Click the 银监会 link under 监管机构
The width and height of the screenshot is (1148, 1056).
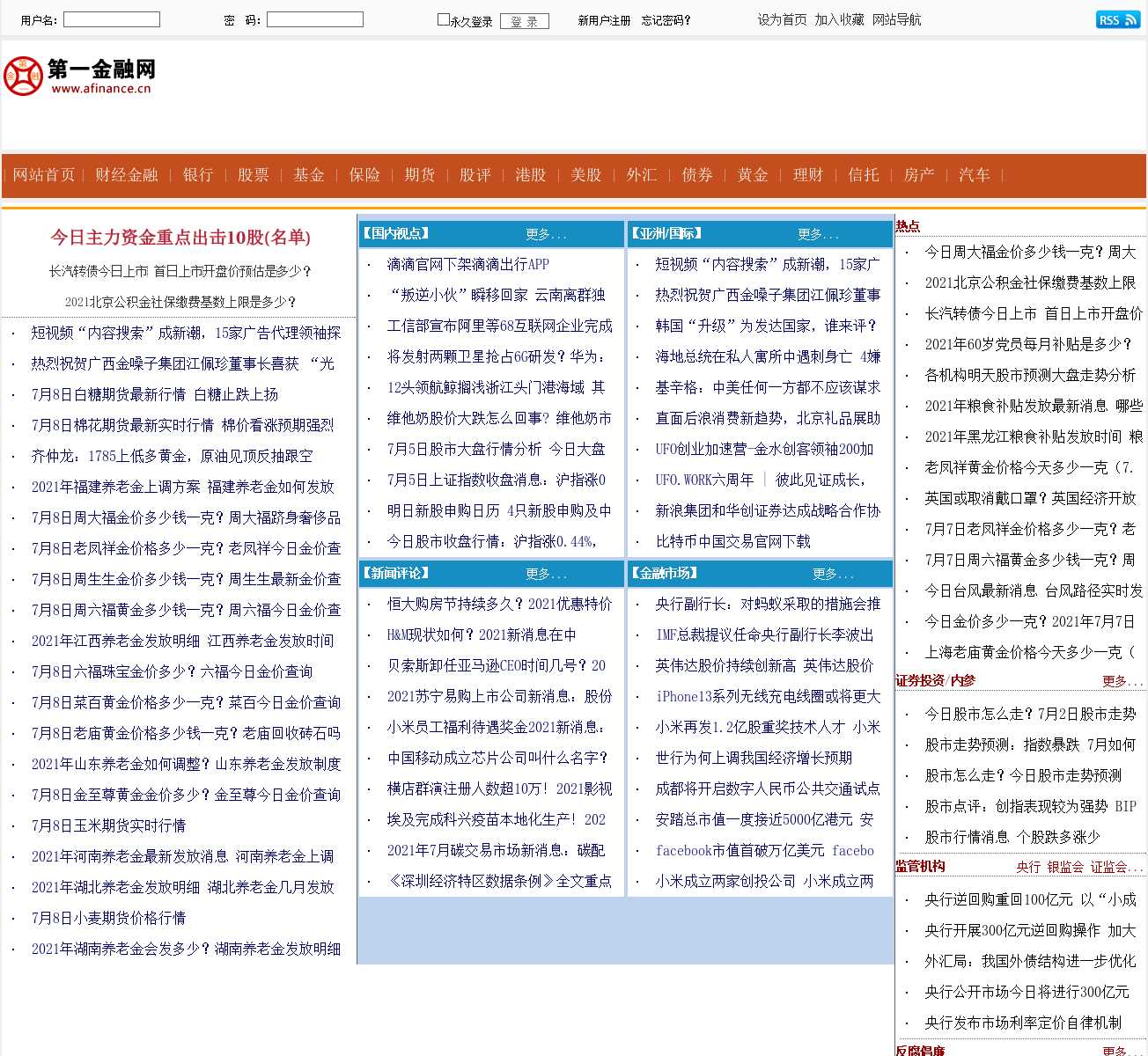tap(1065, 867)
